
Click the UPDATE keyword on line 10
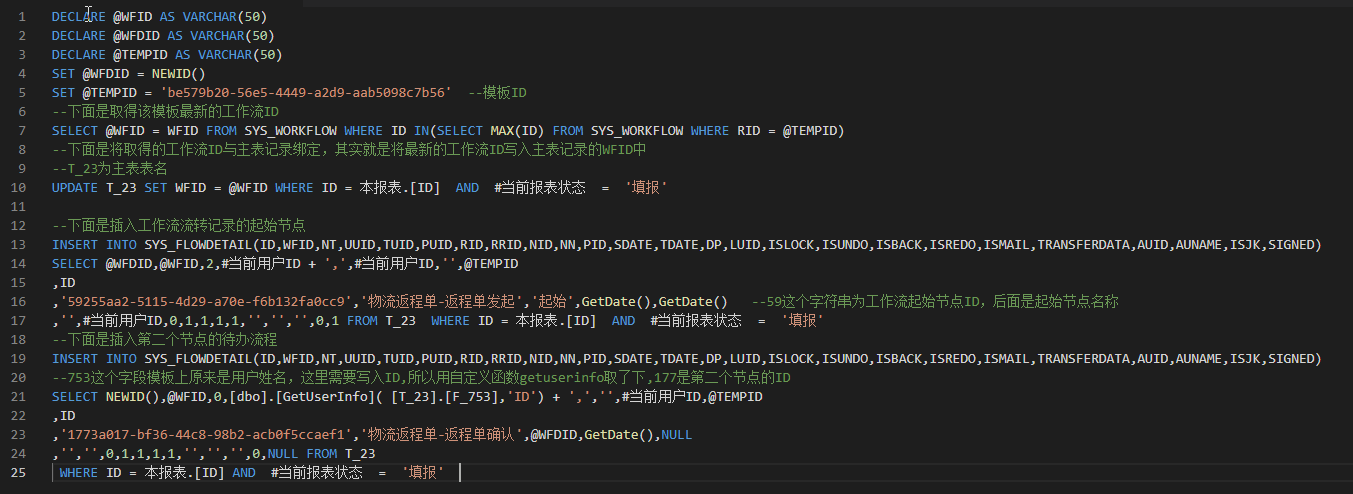click(75, 188)
